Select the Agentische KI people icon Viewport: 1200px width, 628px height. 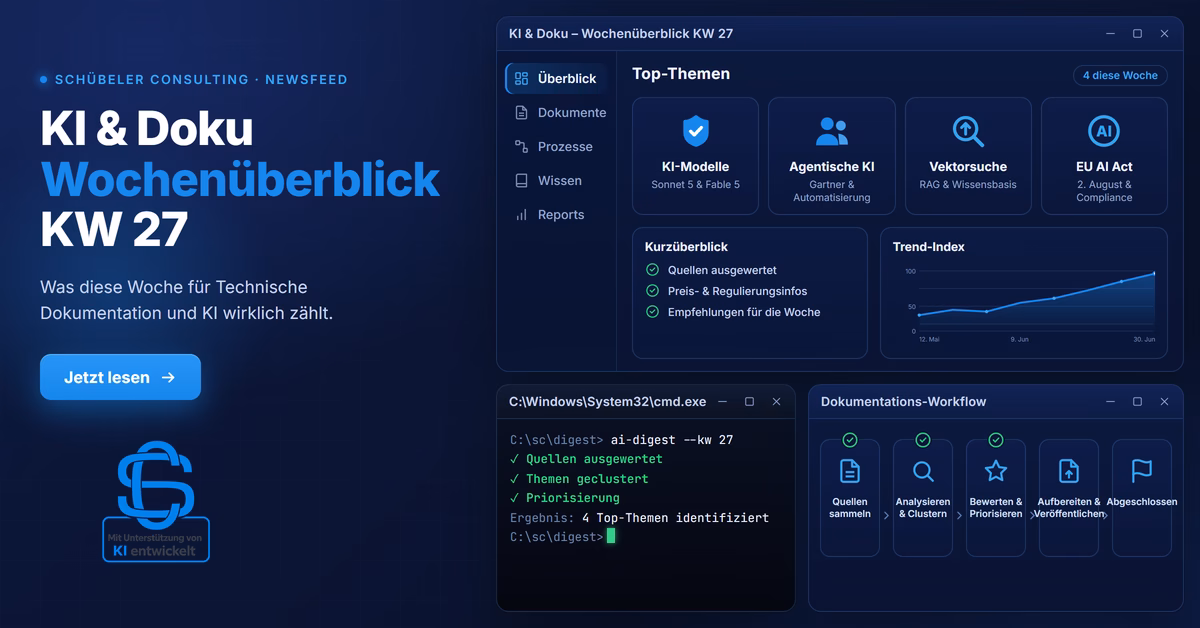pos(831,131)
